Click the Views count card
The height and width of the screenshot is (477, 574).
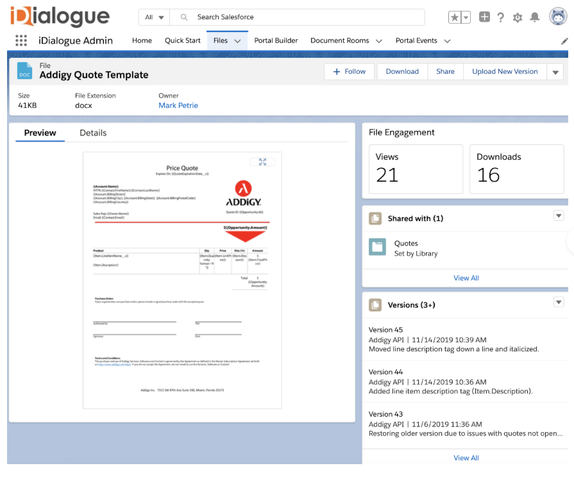[x=416, y=169]
